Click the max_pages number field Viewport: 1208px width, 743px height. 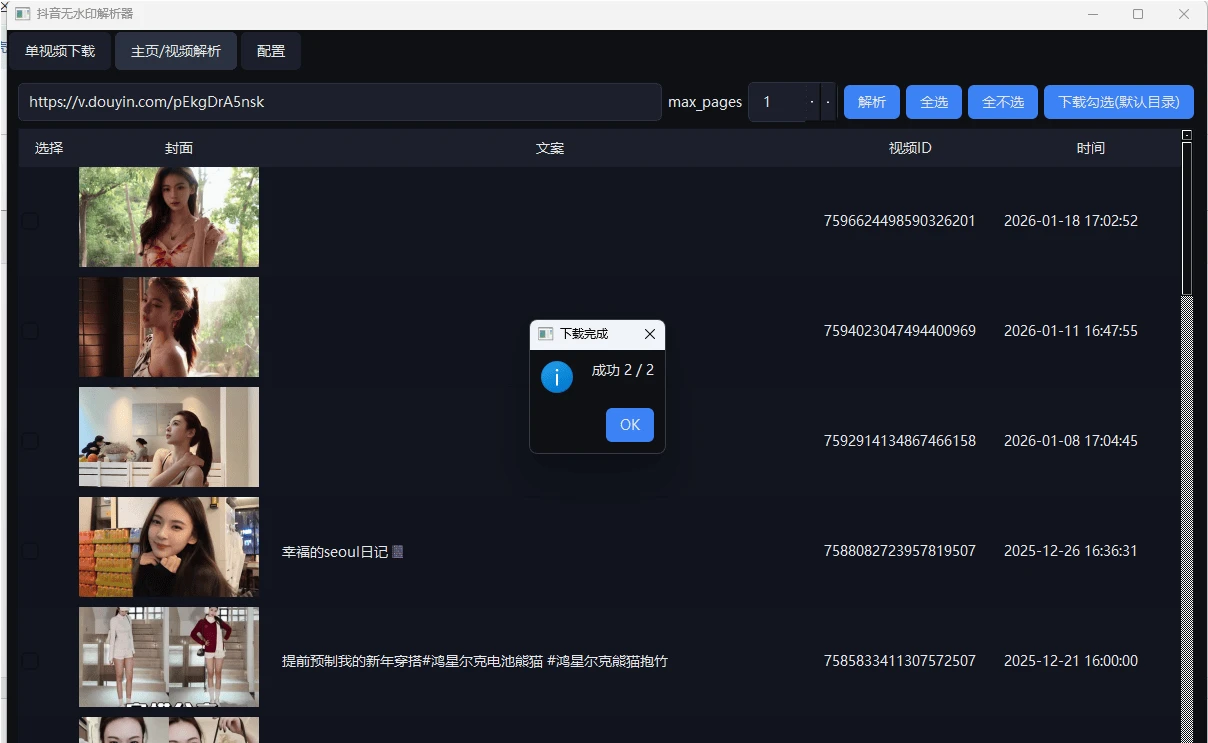pyautogui.click(x=776, y=102)
